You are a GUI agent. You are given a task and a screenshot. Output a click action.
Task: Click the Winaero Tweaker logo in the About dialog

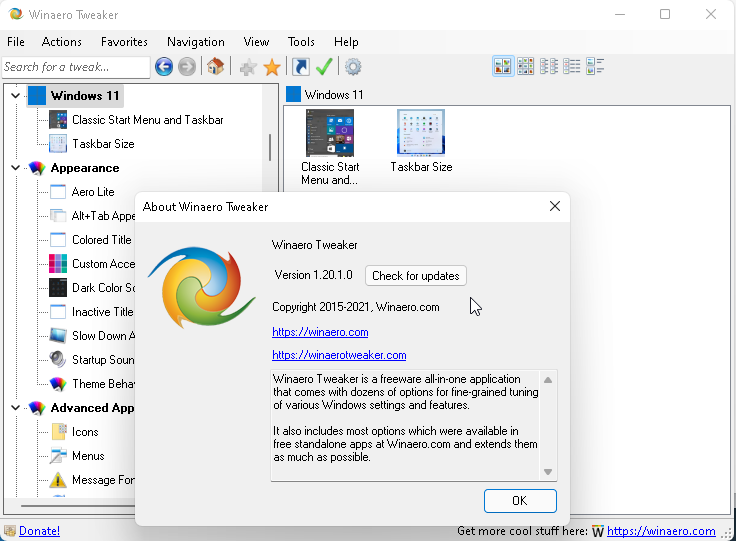pos(202,287)
